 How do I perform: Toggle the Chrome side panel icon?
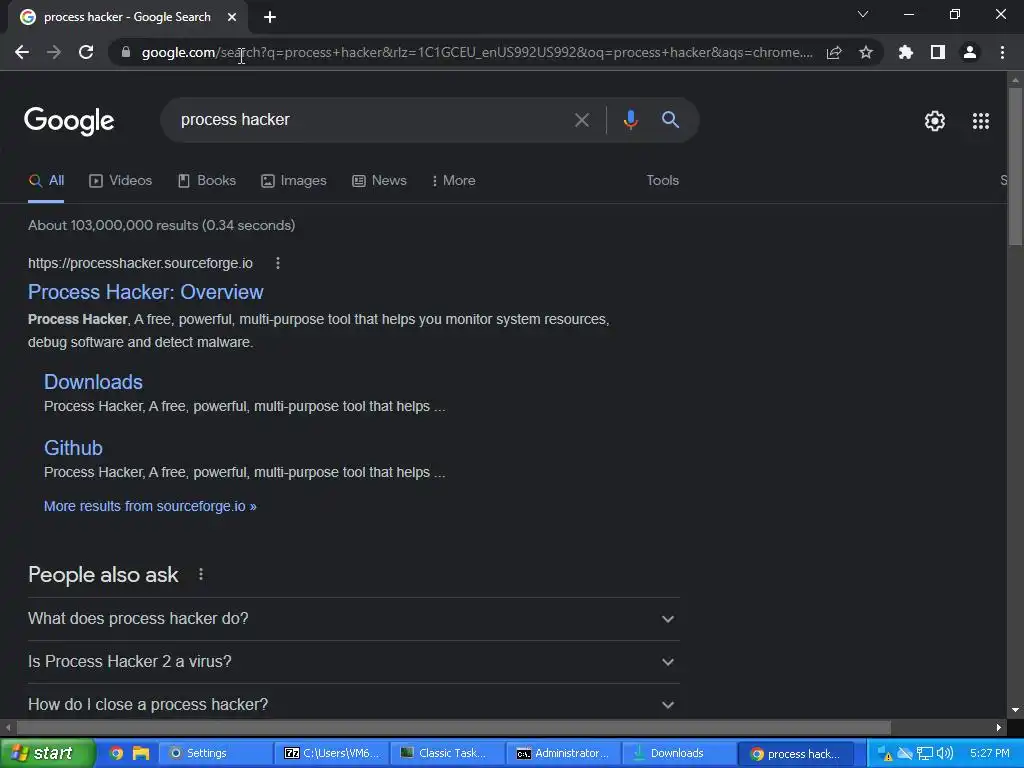point(938,52)
